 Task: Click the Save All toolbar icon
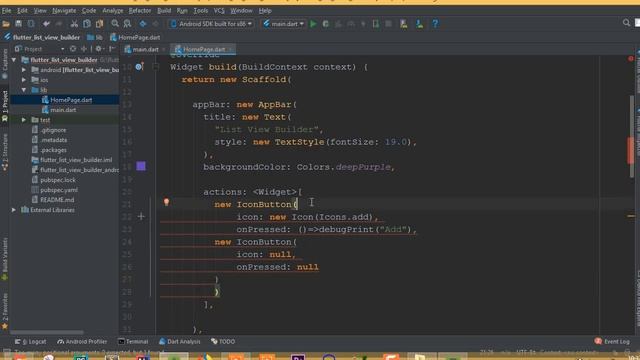tap(18, 24)
